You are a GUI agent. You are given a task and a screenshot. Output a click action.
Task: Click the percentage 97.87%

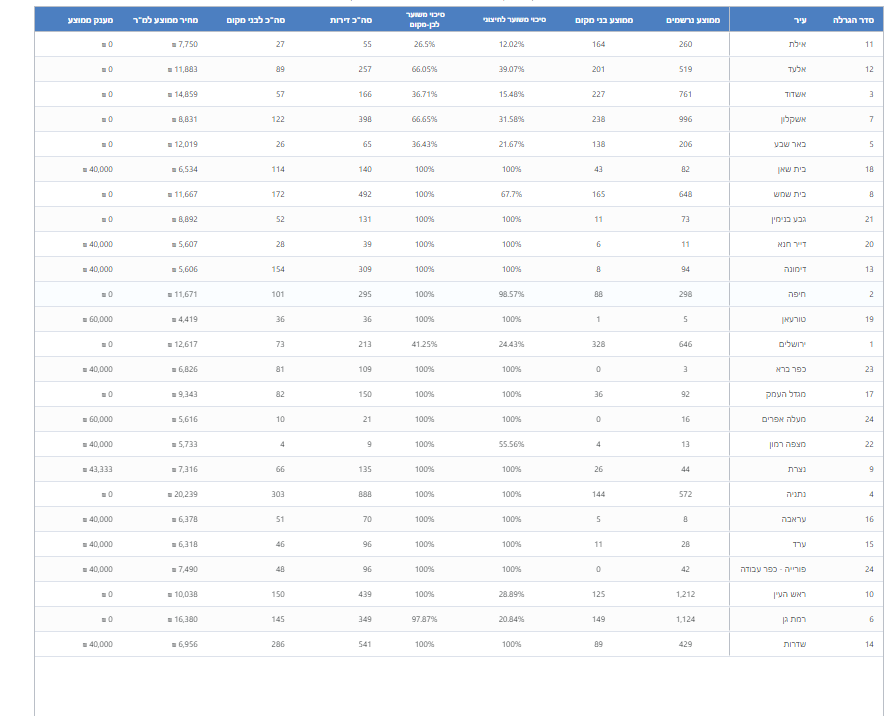425,619
